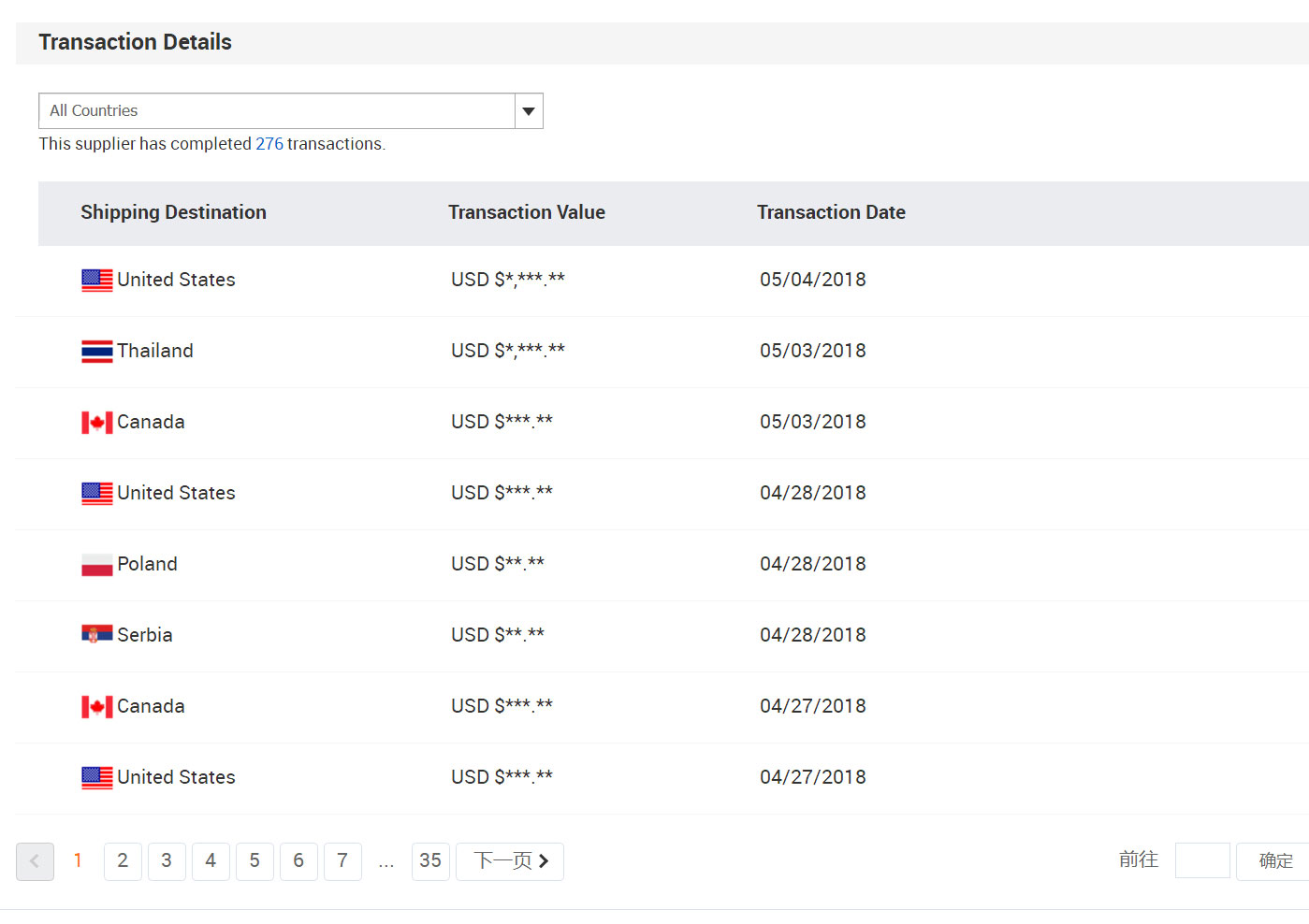Select page 7 in pagination

tap(342, 861)
